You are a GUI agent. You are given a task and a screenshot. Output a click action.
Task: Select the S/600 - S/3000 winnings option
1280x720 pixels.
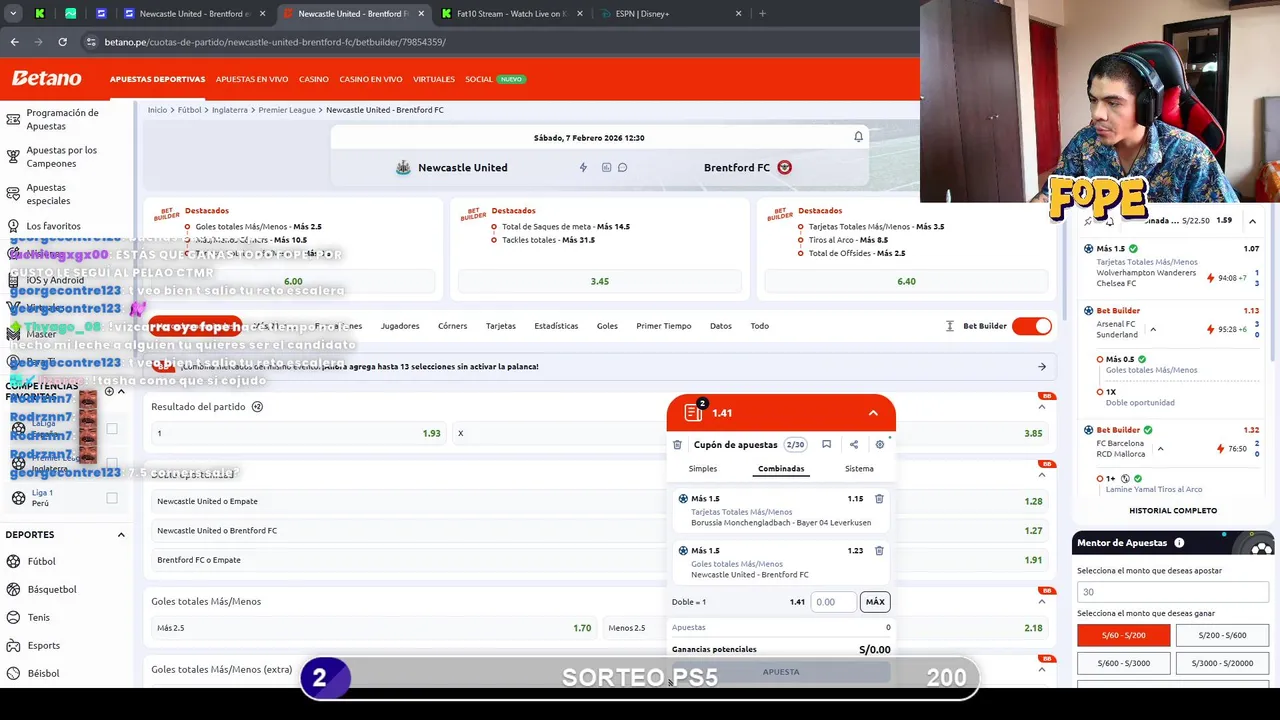coord(1123,663)
